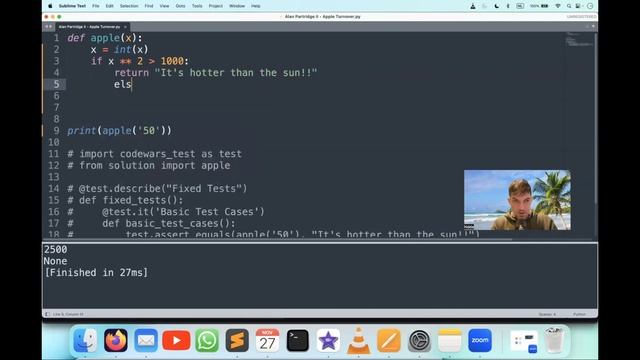Click the '2500' output line
The width and height of the screenshot is (640, 360).
(x=56, y=249)
